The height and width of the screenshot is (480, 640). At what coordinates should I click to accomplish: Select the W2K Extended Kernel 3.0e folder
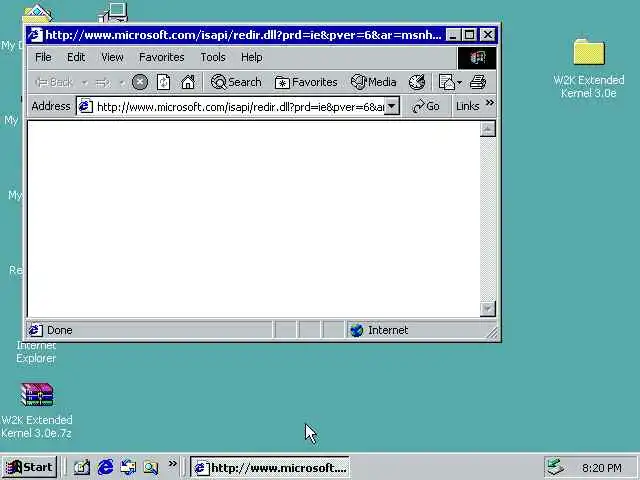589,68
